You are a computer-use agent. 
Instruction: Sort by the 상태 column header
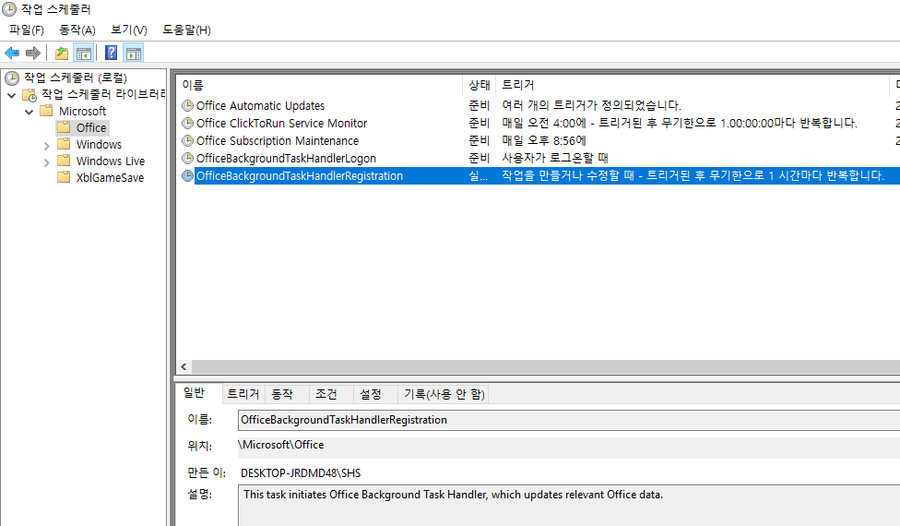479,85
